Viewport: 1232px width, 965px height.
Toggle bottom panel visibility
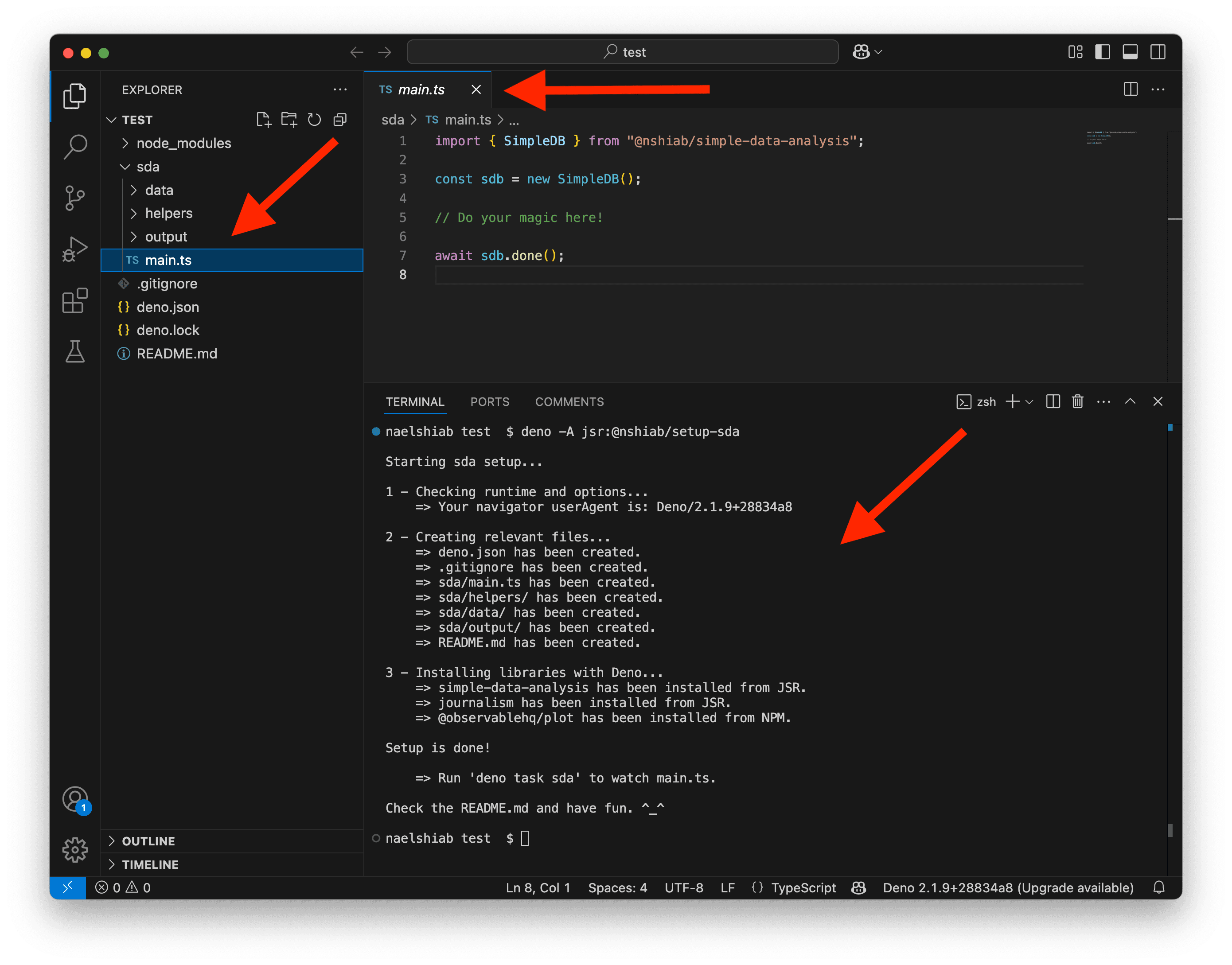pyautogui.click(x=1130, y=52)
